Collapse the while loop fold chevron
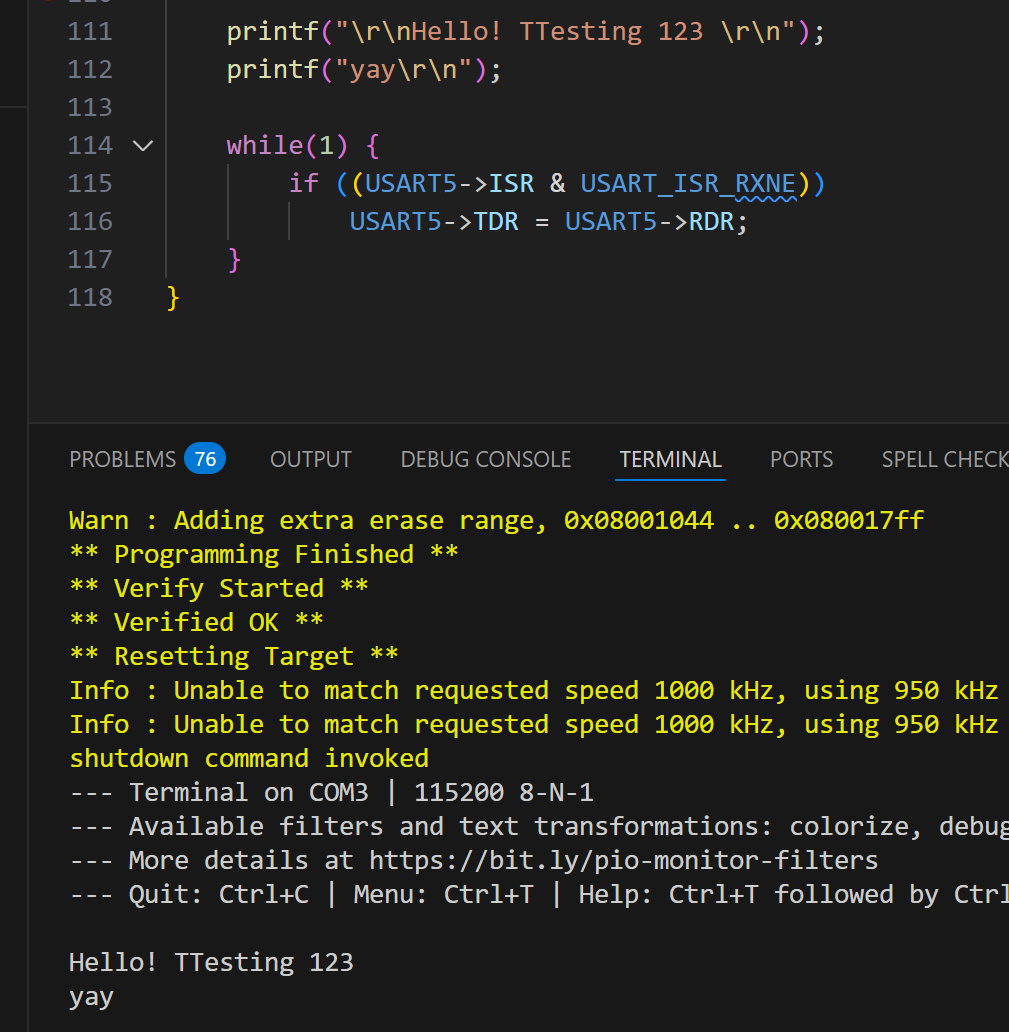Screen dimensions: 1009x1032 pos(143,146)
